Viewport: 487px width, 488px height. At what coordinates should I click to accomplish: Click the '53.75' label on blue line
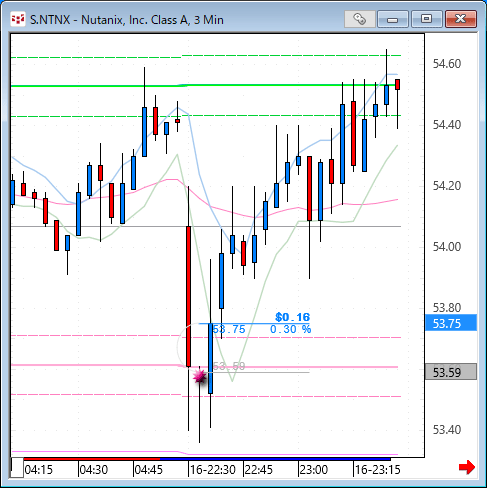[229, 329]
